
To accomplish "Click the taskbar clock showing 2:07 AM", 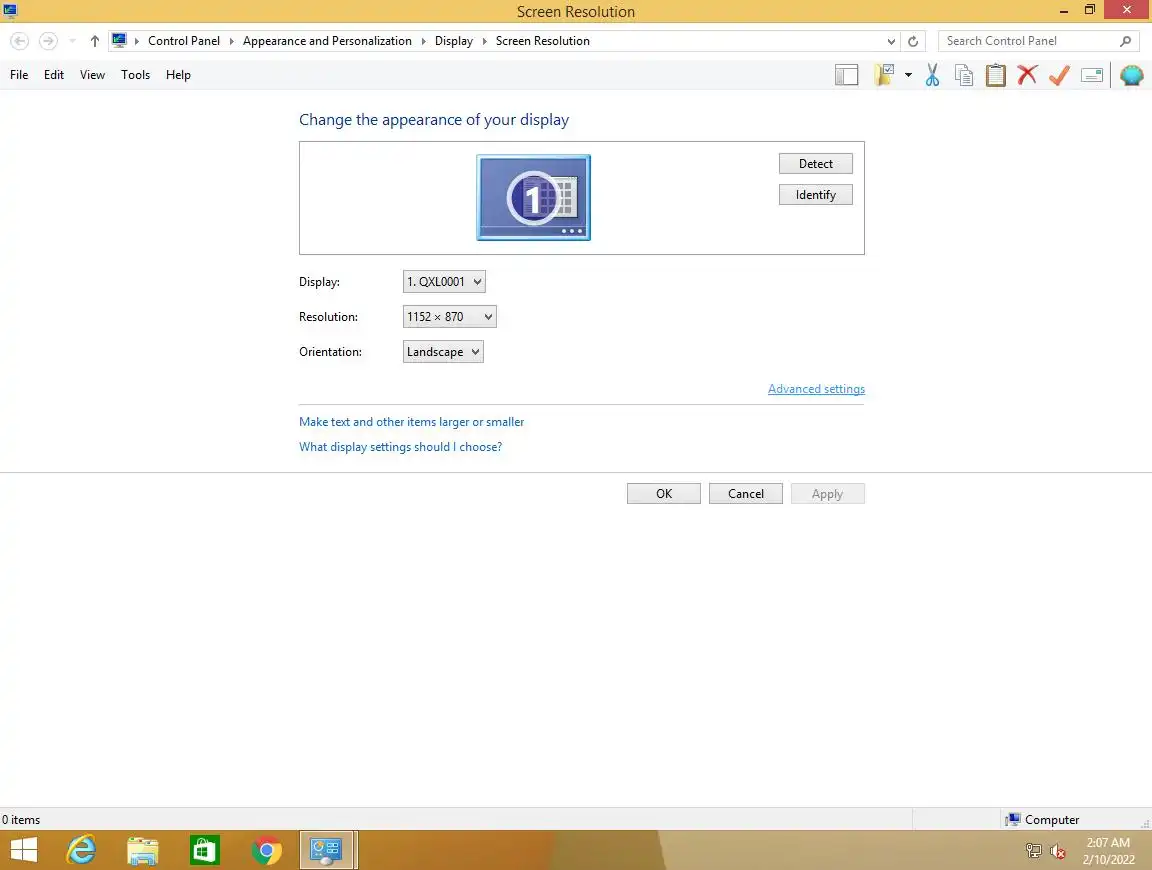I will tap(1108, 851).
